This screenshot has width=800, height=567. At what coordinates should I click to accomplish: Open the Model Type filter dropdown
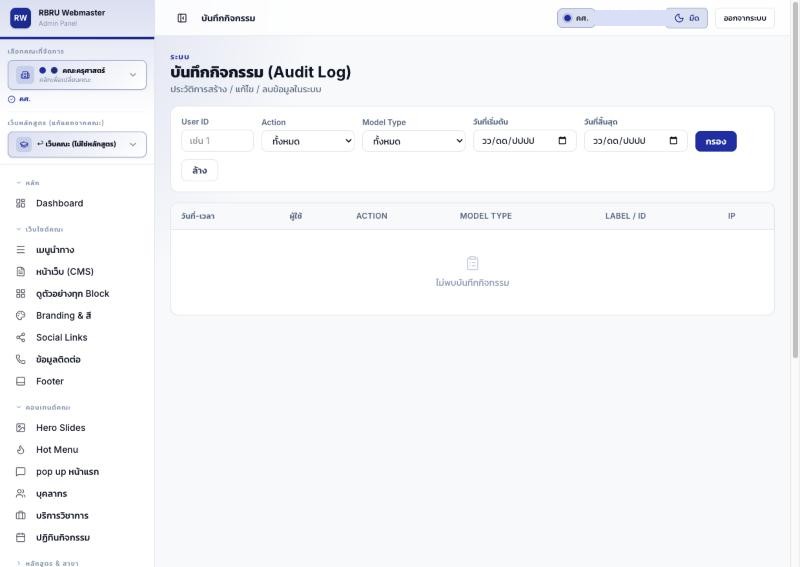point(414,141)
